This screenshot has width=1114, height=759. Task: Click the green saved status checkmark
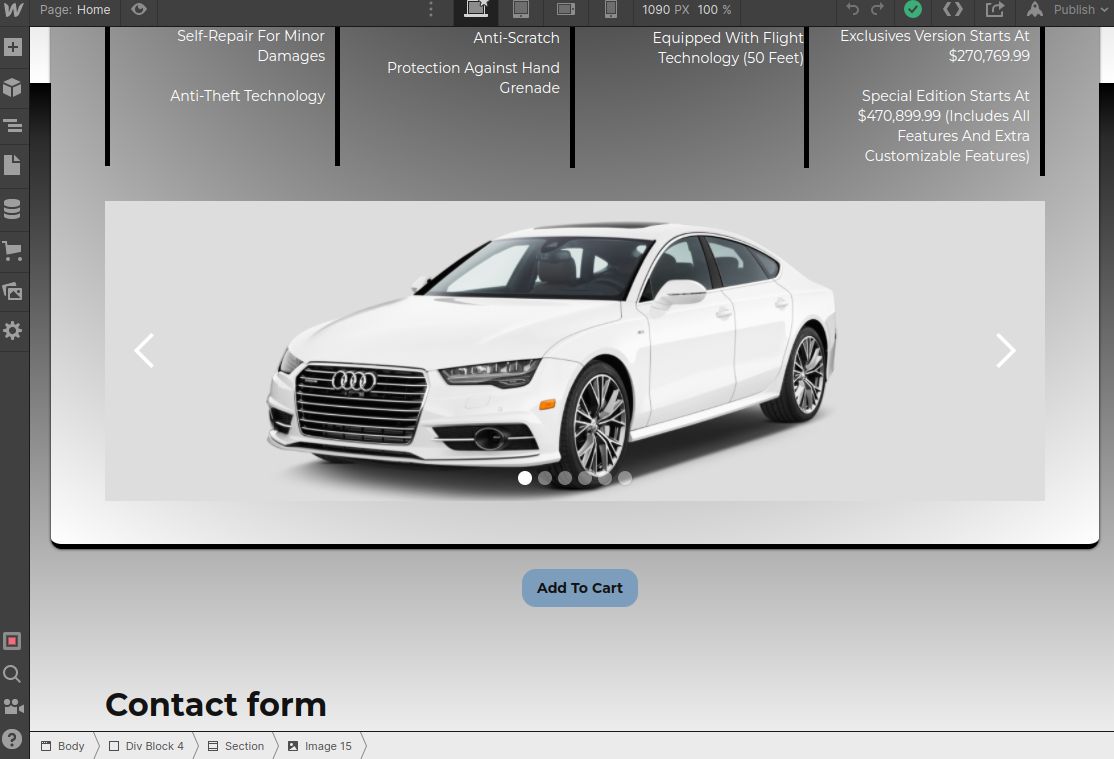pos(913,9)
